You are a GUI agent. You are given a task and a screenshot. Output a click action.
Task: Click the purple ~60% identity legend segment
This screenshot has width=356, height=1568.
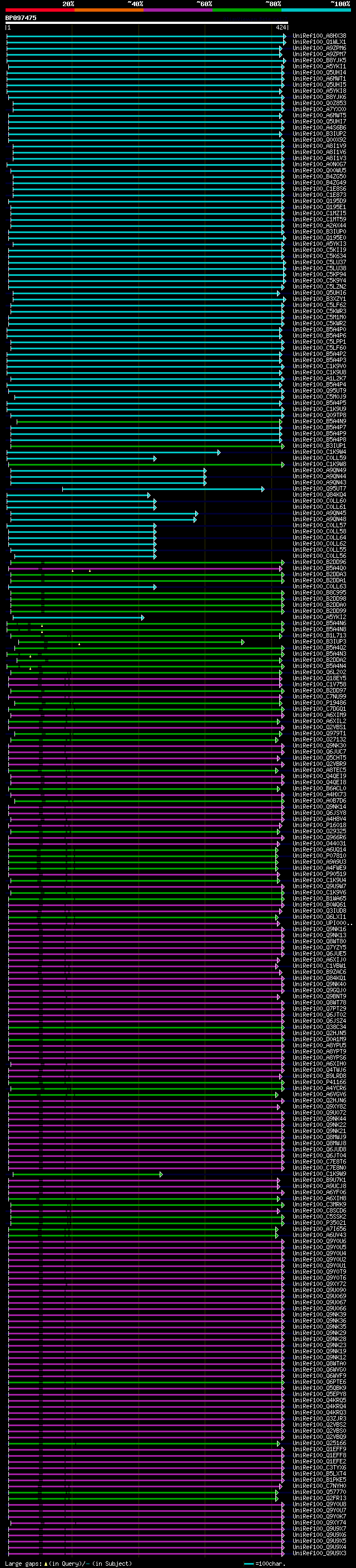pyautogui.click(x=179, y=10)
